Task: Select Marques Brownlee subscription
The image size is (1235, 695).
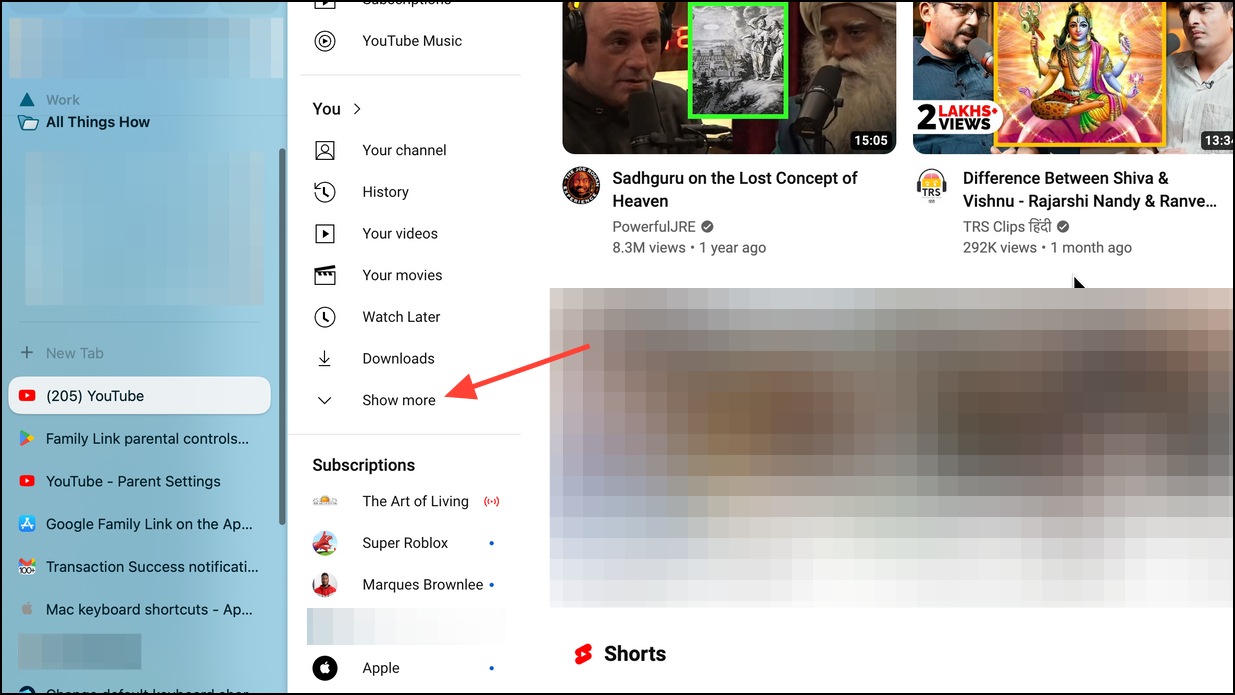Action: (x=423, y=585)
